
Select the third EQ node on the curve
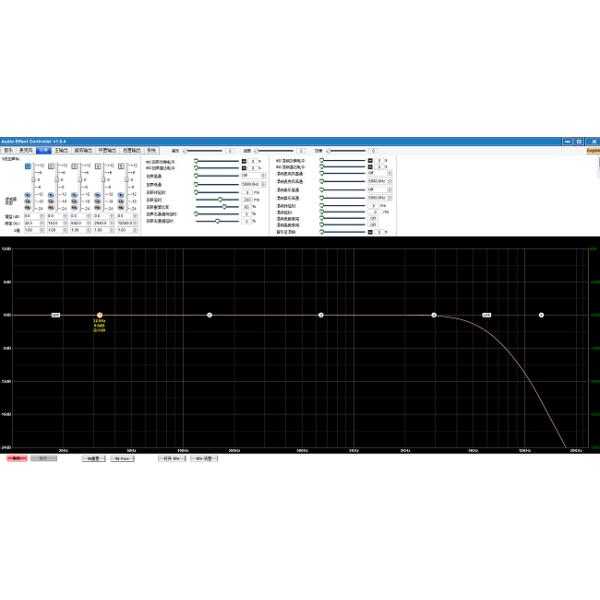point(321,315)
